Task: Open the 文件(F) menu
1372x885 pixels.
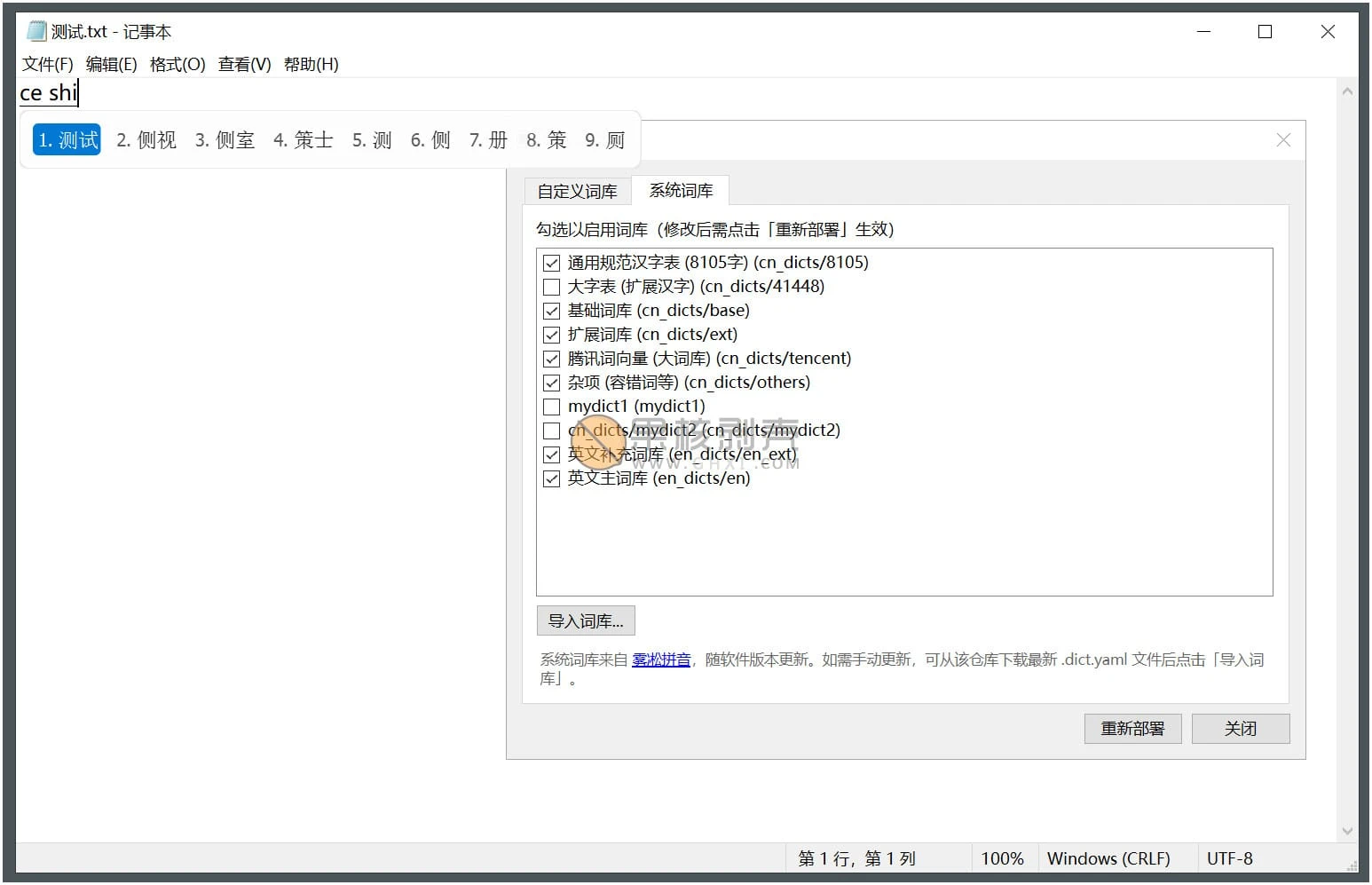Action: [48, 64]
